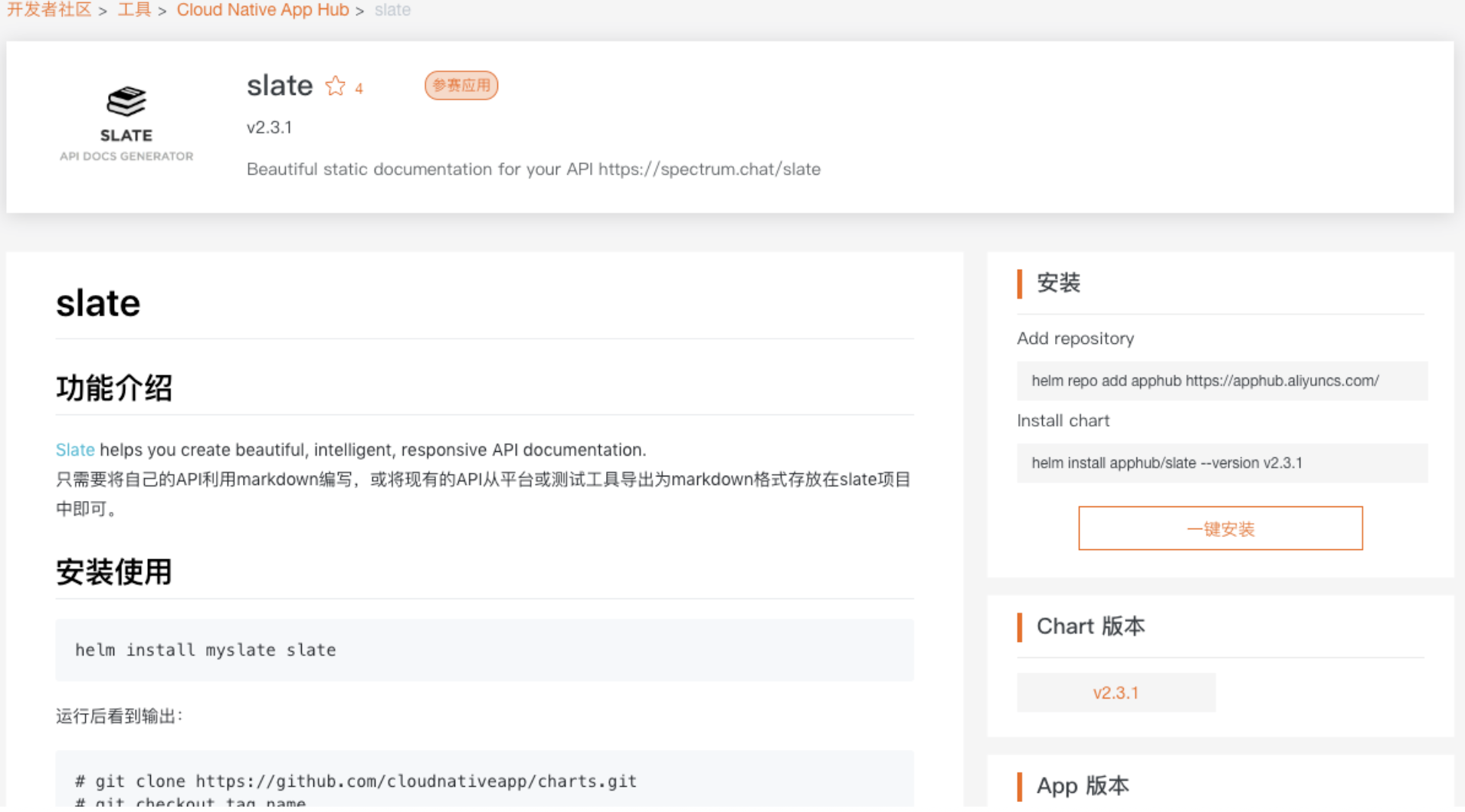Click the current slate breadcrumb item

pyautogui.click(x=392, y=10)
